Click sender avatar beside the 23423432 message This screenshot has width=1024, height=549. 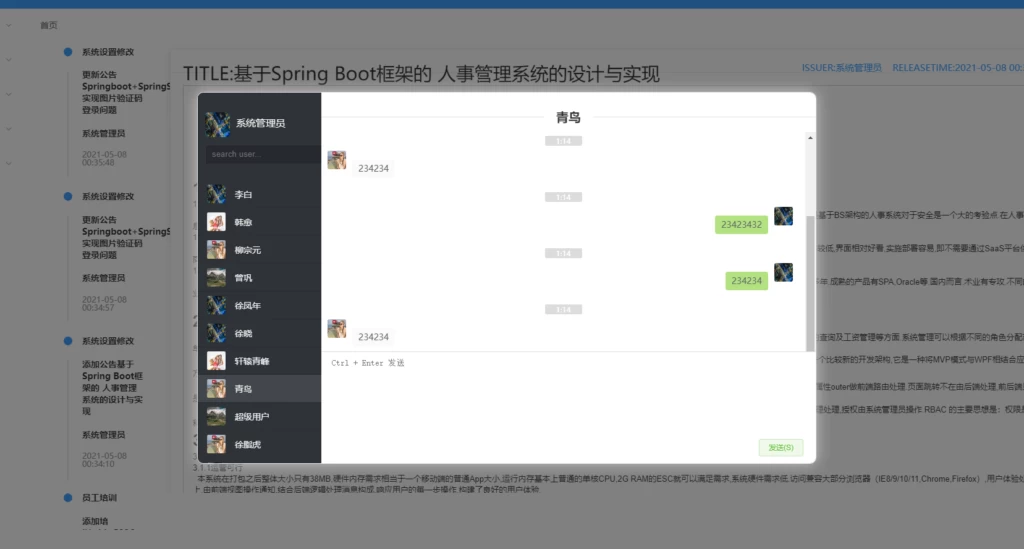(783, 217)
